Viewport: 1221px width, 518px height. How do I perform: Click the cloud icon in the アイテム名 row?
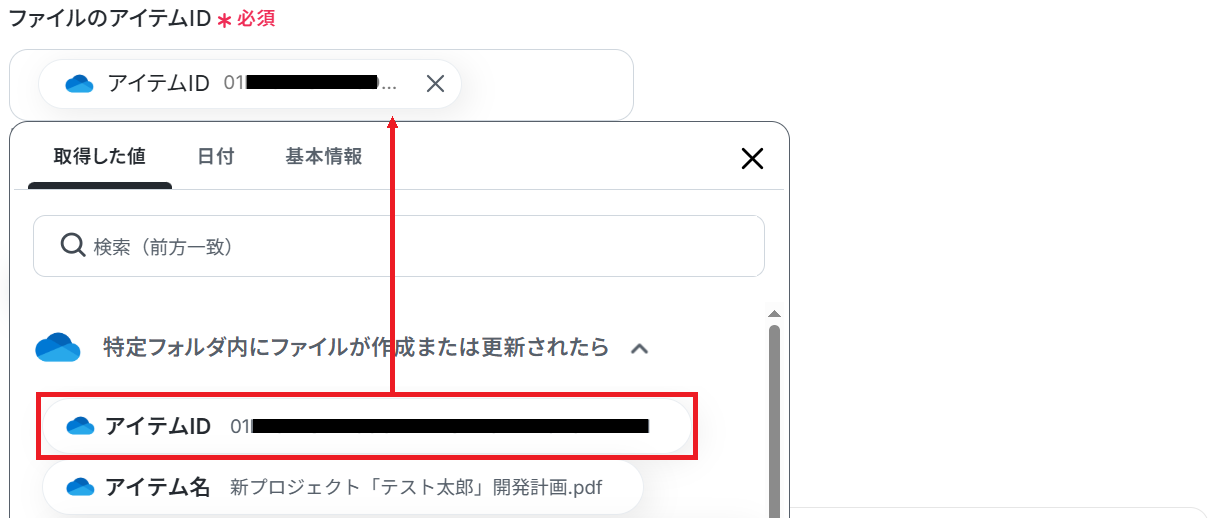point(80,488)
